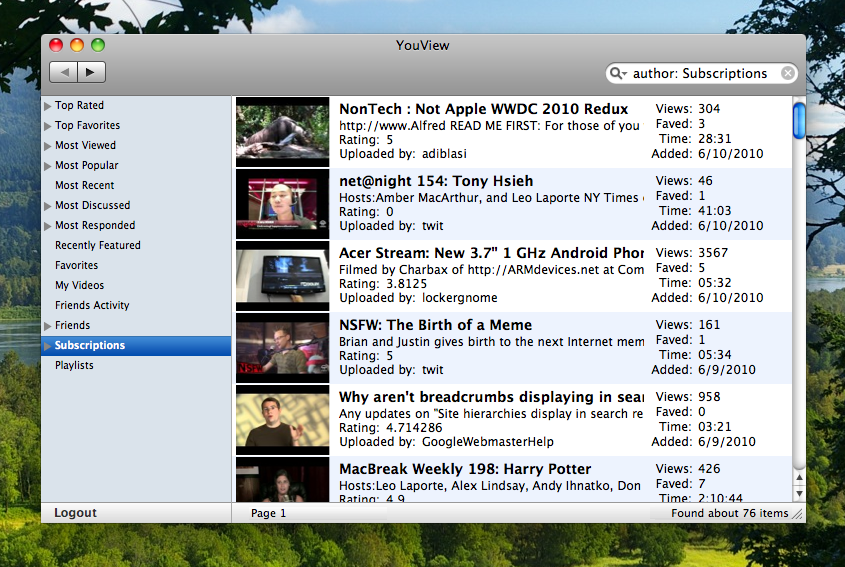The height and width of the screenshot is (567, 845).
Task: Click the Rating: 4.714286 text
Action: (x=390, y=427)
